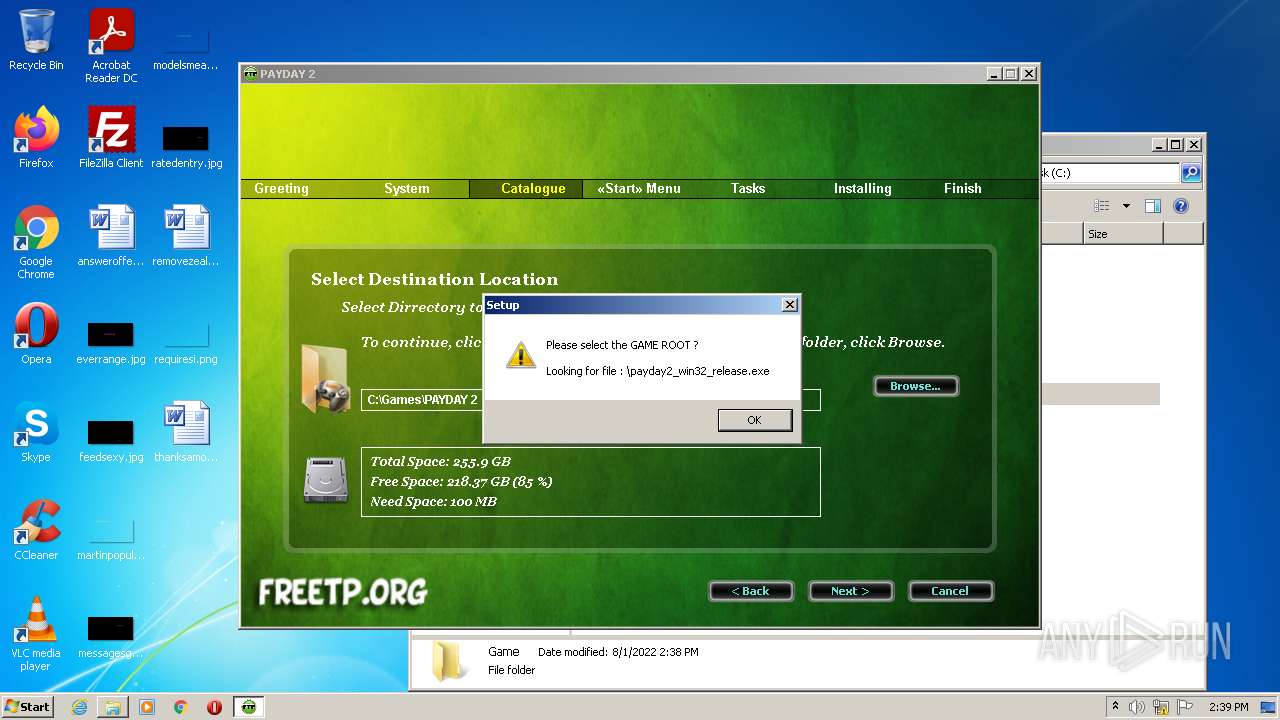1280x720 pixels.
Task: Click the hard drive icon in installer
Action: (326, 480)
